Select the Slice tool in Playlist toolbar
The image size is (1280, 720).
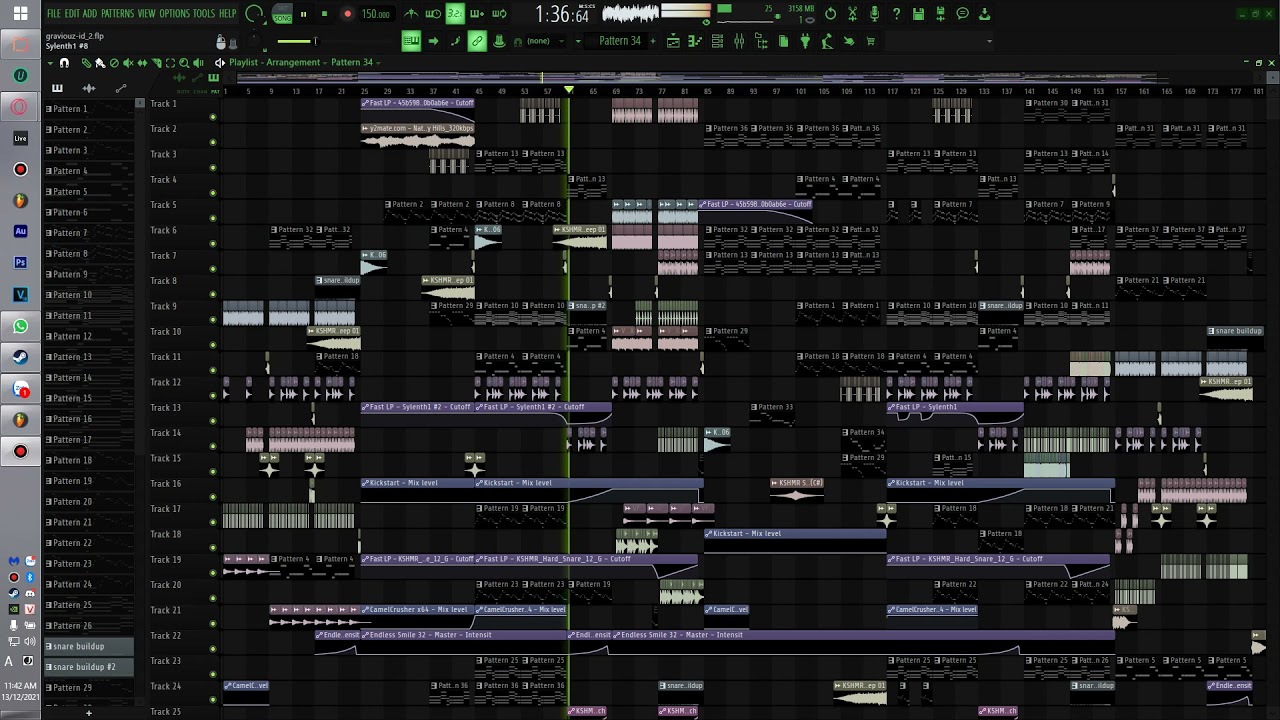point(156,63)
